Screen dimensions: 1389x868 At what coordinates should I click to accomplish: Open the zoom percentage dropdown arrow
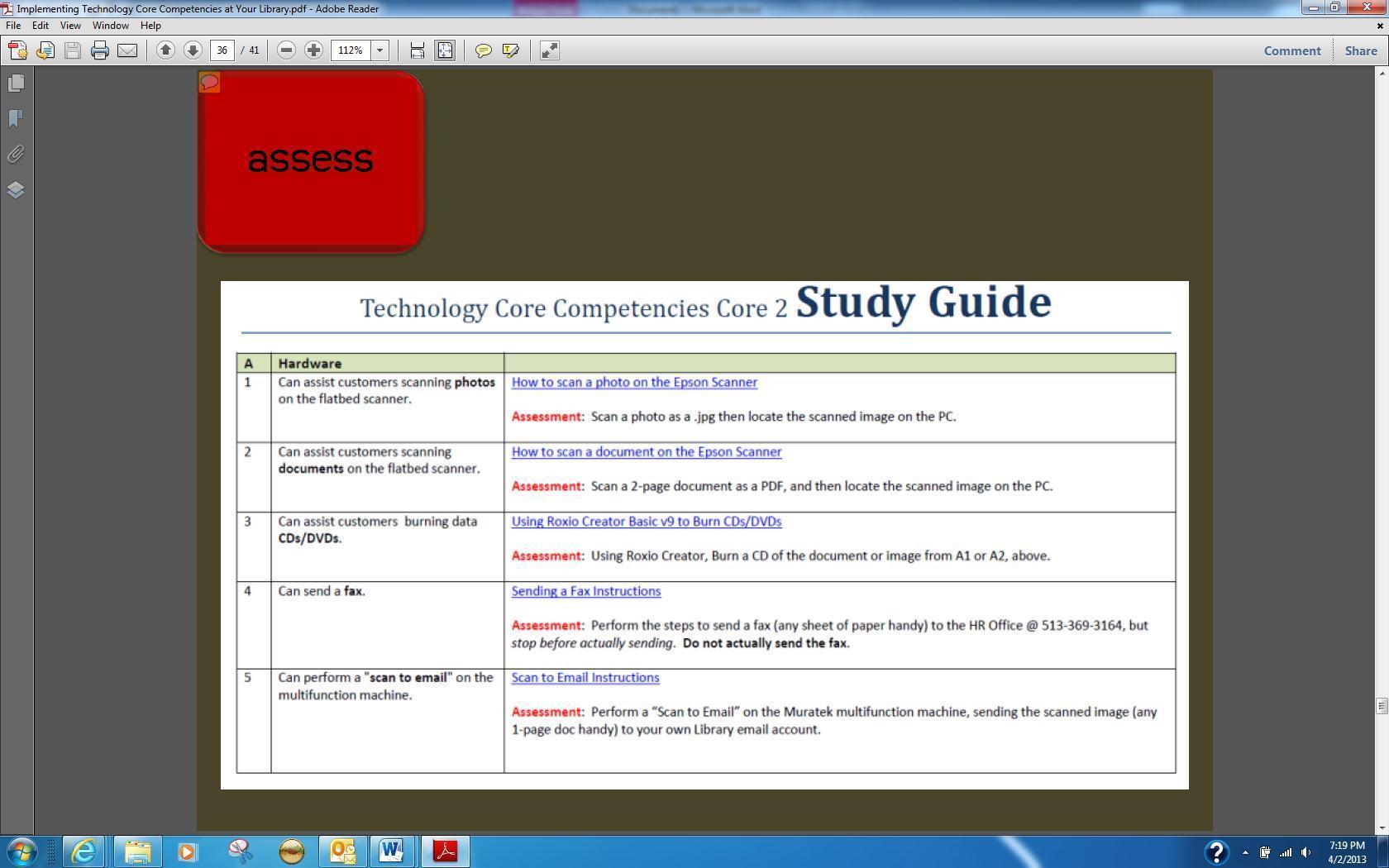pyautogui.click(x=380, y=50)
